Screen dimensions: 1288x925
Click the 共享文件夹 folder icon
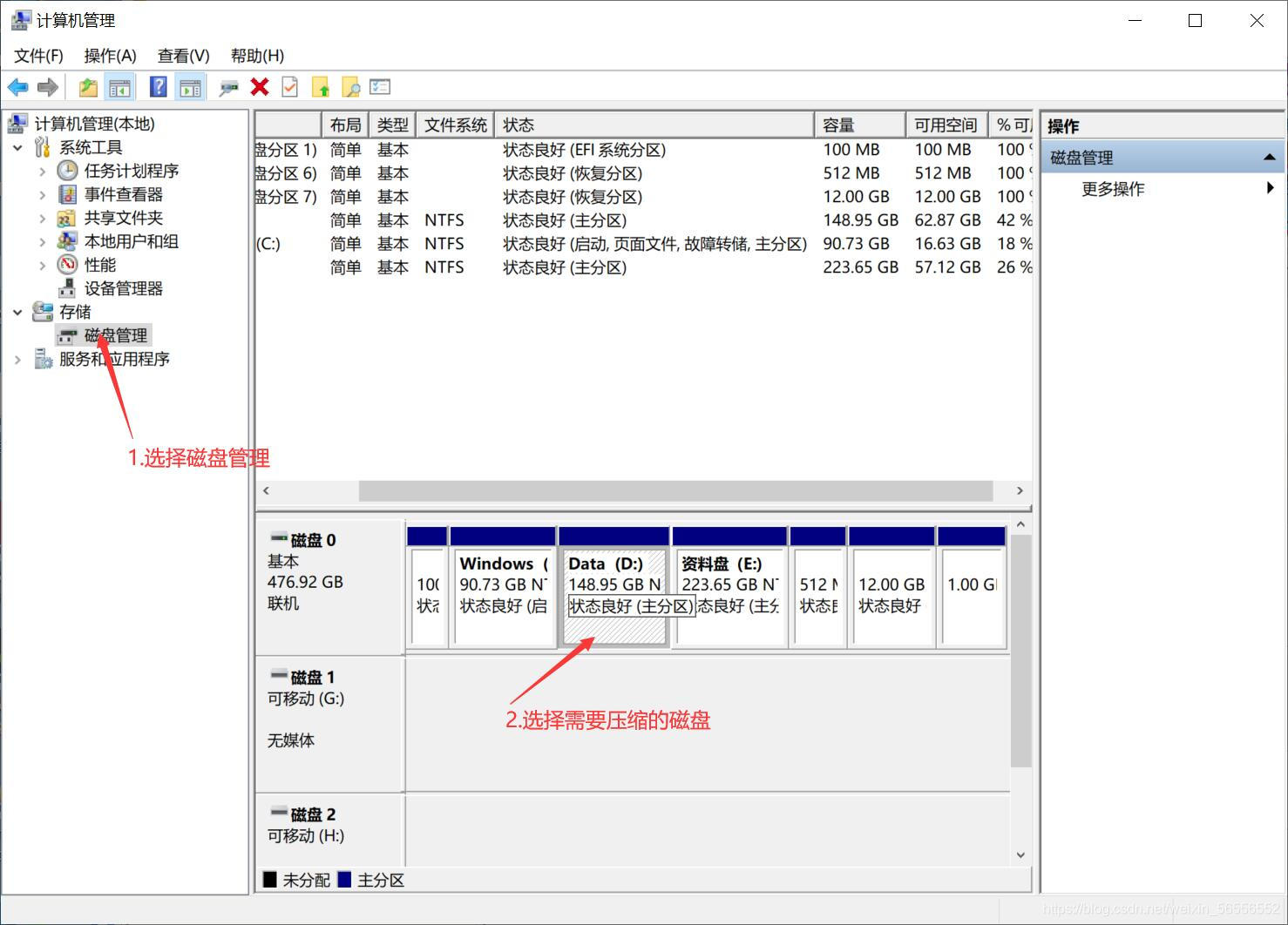[67, 218]
